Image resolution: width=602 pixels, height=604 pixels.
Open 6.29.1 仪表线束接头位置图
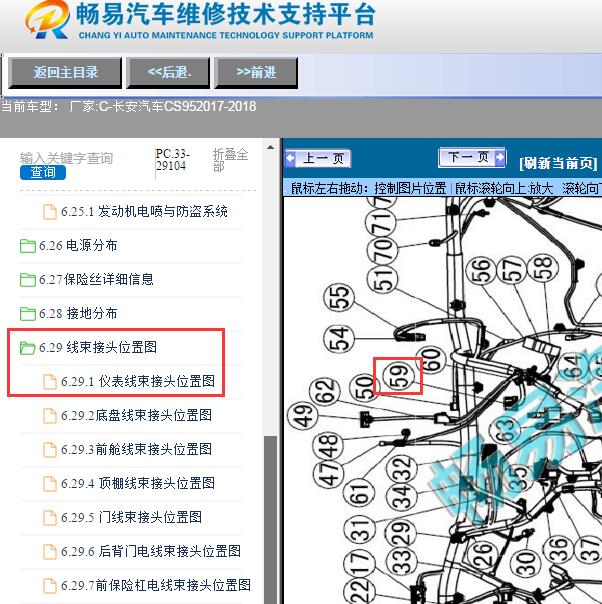pos(138,381)
